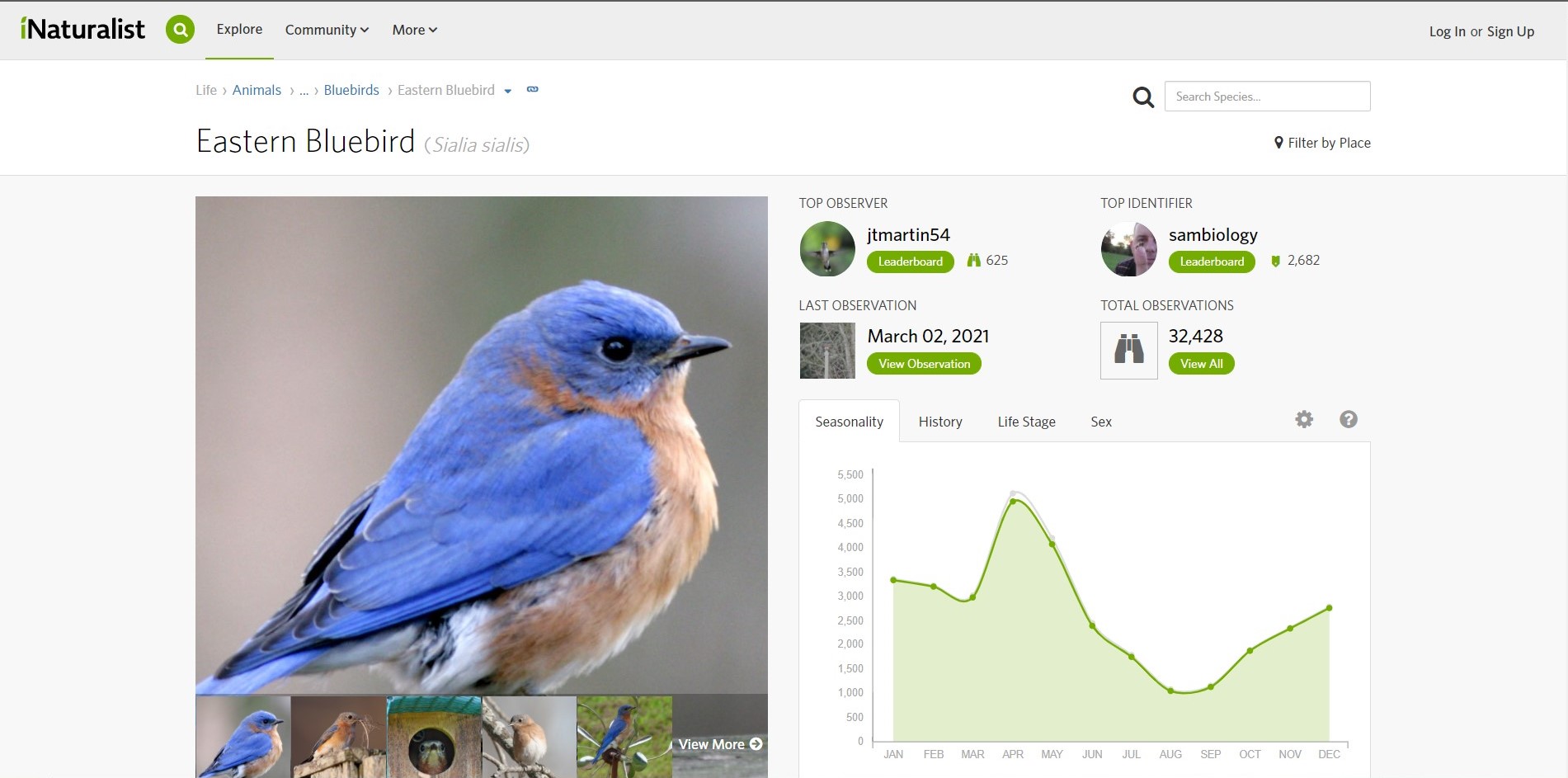Click January data point on chart

click(x=893, y=580)
